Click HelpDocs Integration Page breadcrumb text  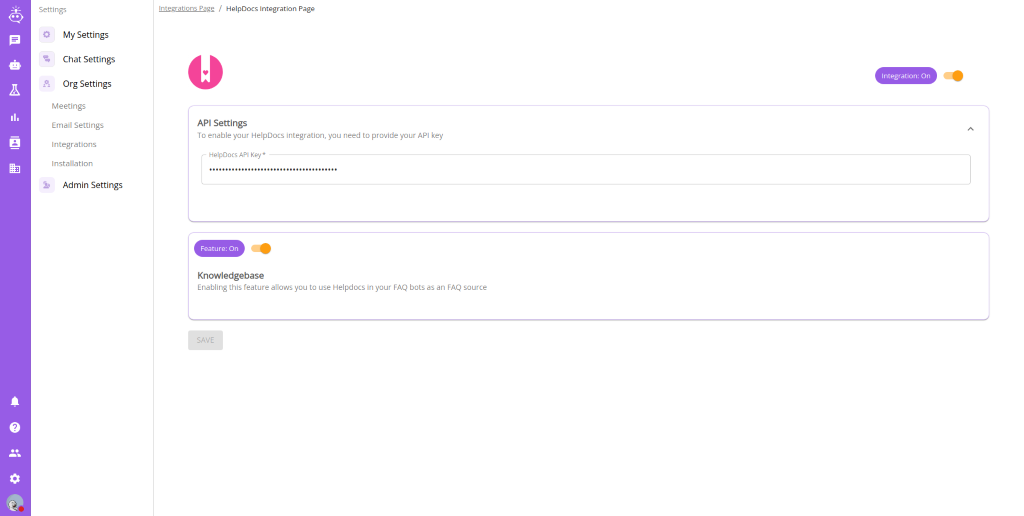click(x=270, y=8)
